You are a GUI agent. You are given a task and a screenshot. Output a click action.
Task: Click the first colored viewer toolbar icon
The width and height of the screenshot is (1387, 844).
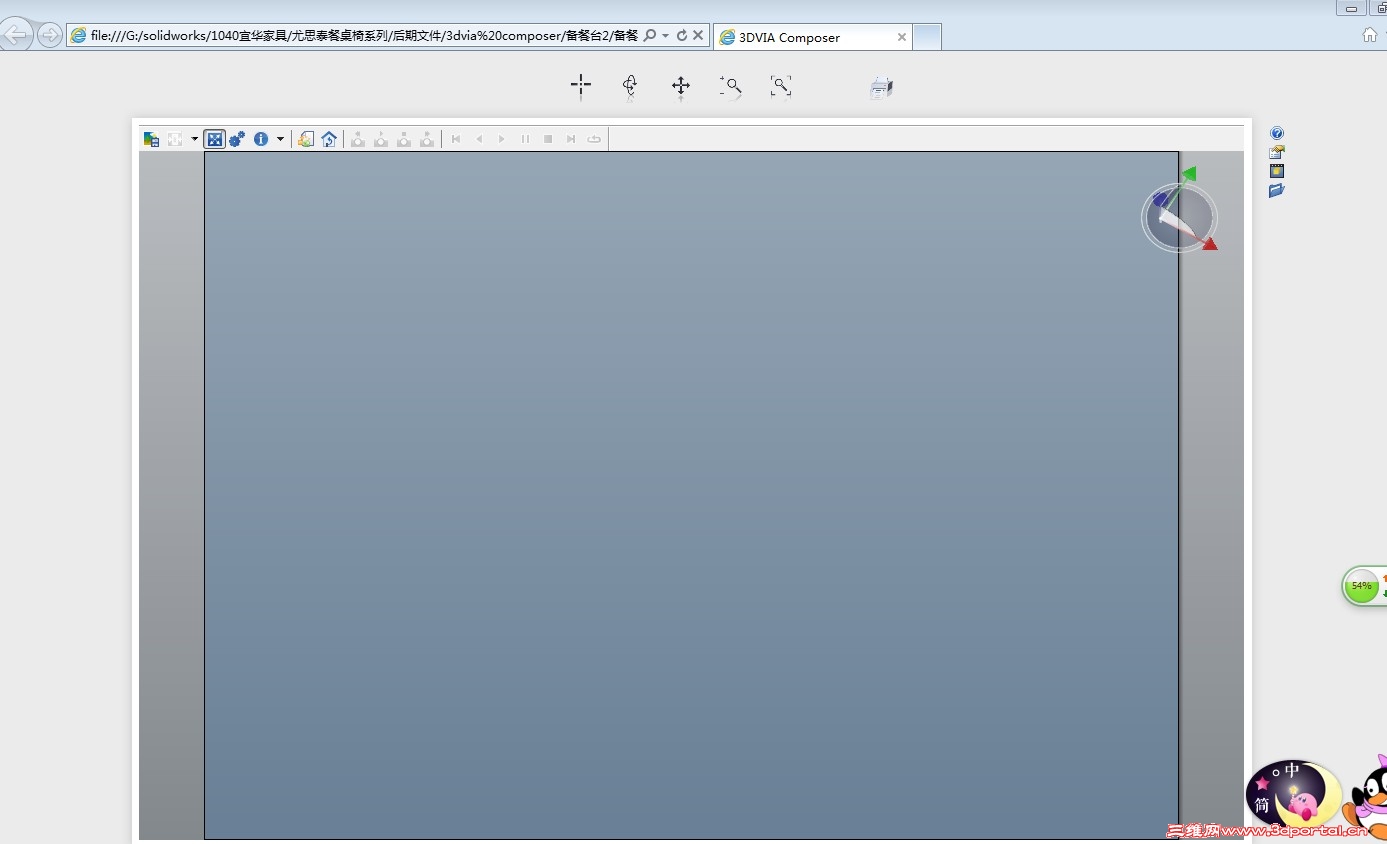[151, 139]
